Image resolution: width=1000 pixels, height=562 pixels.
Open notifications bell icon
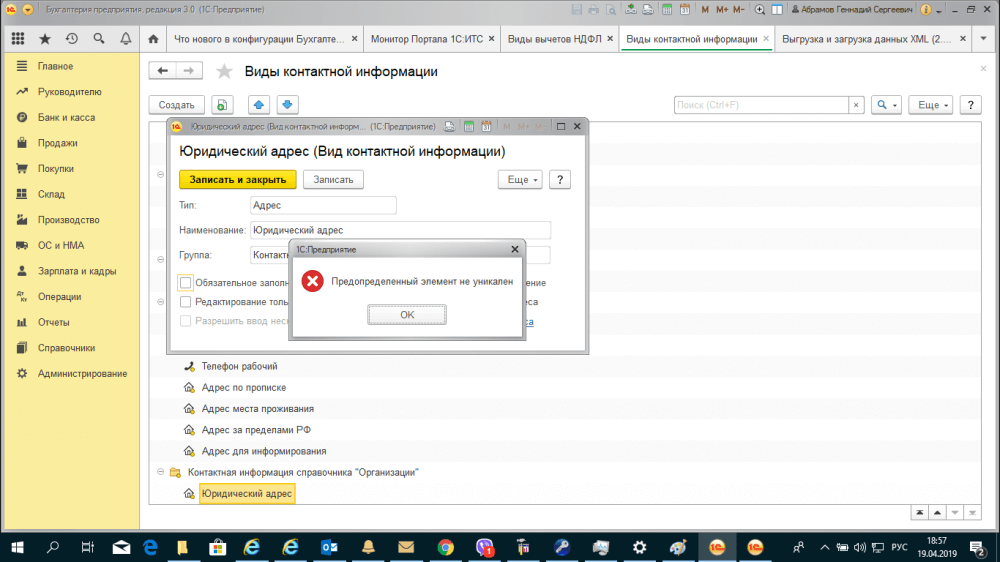pos(125,39)
